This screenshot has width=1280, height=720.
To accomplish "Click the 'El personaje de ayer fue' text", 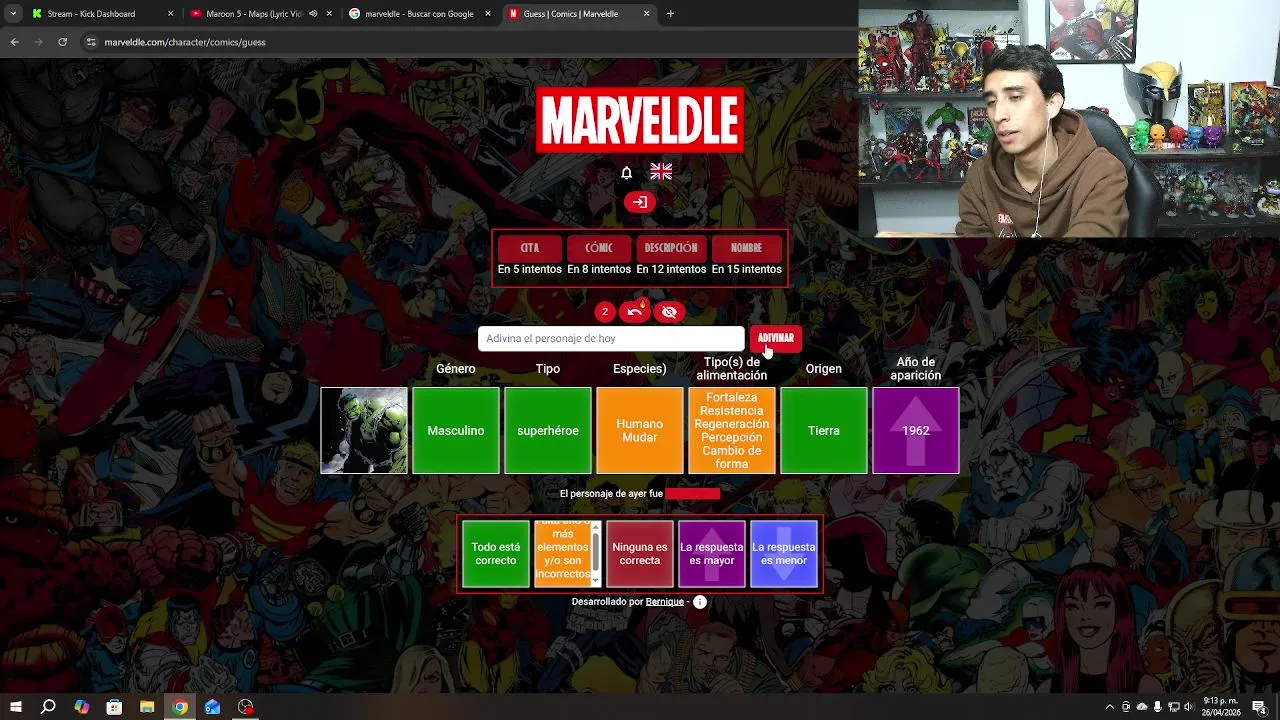I will (x=611, y=494).
